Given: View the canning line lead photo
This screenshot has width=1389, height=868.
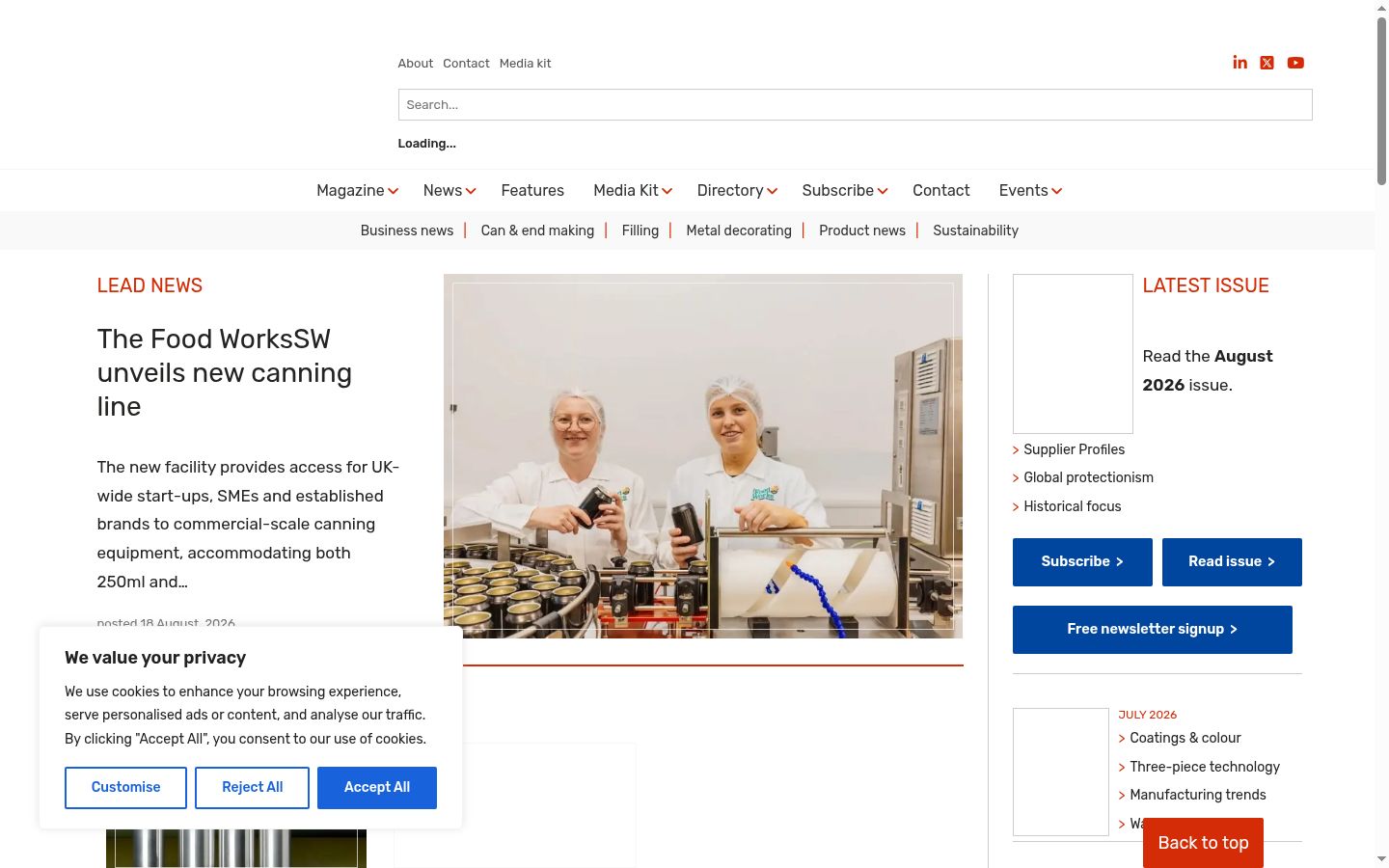Looking at the screenshot, I should tap(703, 456).
